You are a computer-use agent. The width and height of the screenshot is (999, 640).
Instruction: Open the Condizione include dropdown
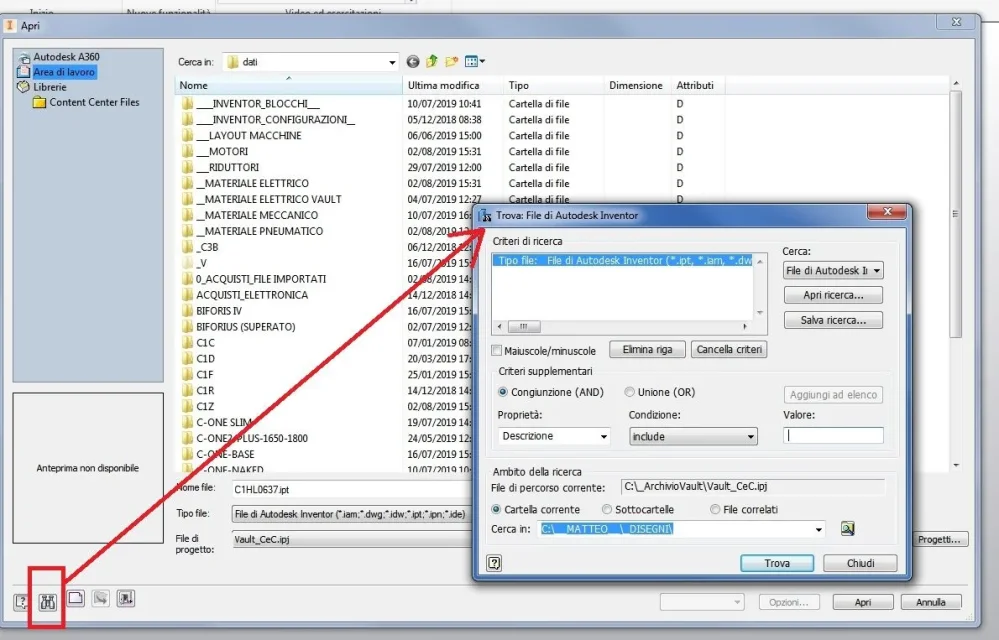click(x=693, y=436)
